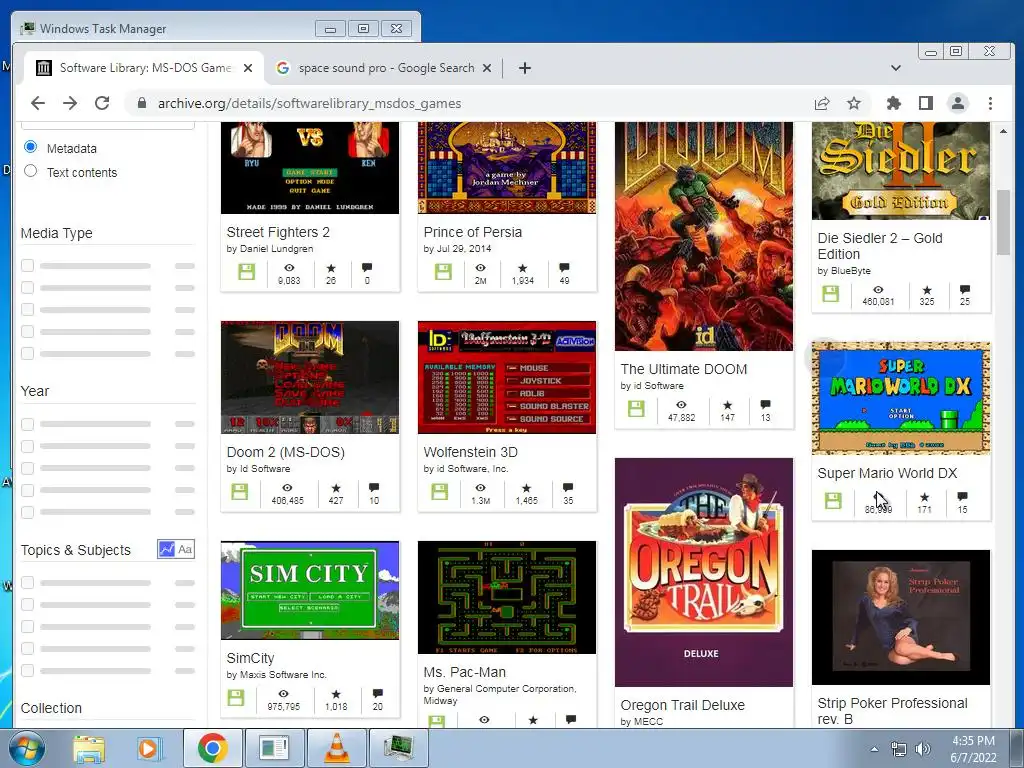Open the Street Fighters 2 title link
This screenshot has height=768, width=1024.
(x=278, y=232)
